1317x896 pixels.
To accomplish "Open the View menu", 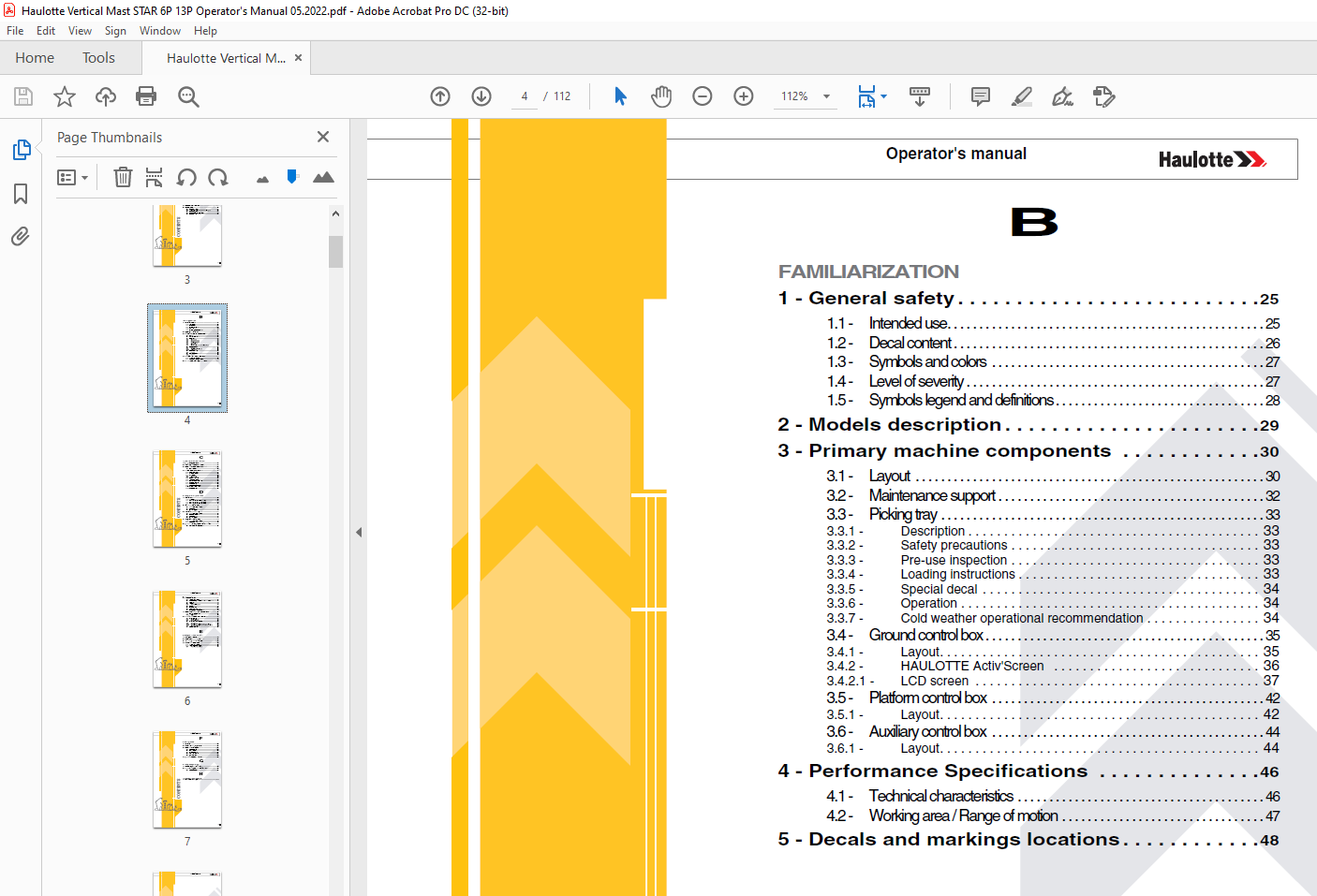I will click(x=80, y=31).
